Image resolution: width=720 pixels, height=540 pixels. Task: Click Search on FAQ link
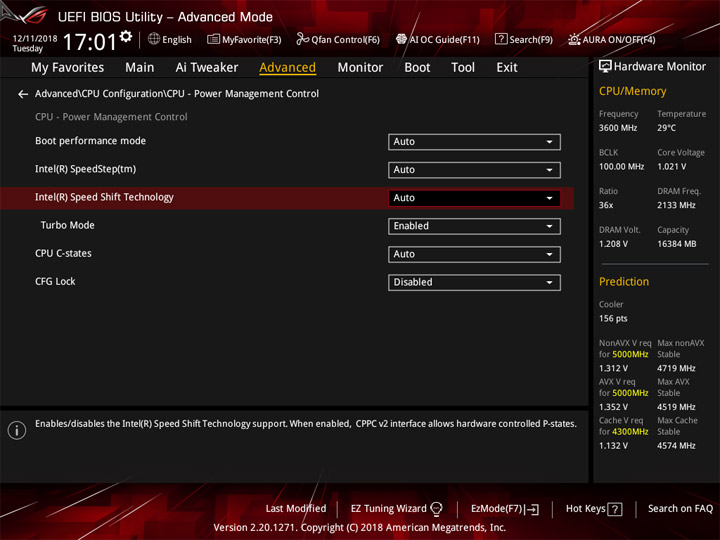(681, 509)
